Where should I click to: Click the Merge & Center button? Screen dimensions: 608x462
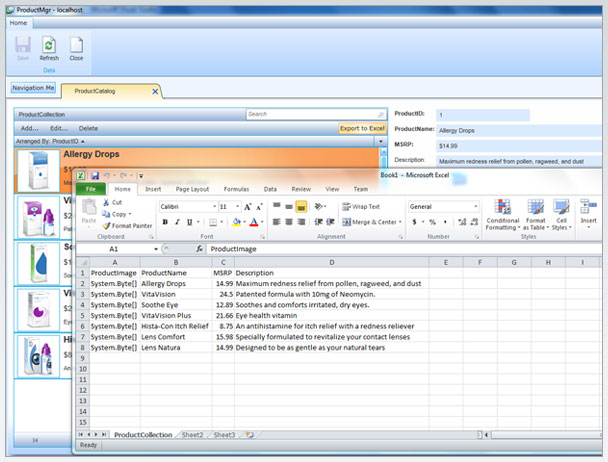372,222
